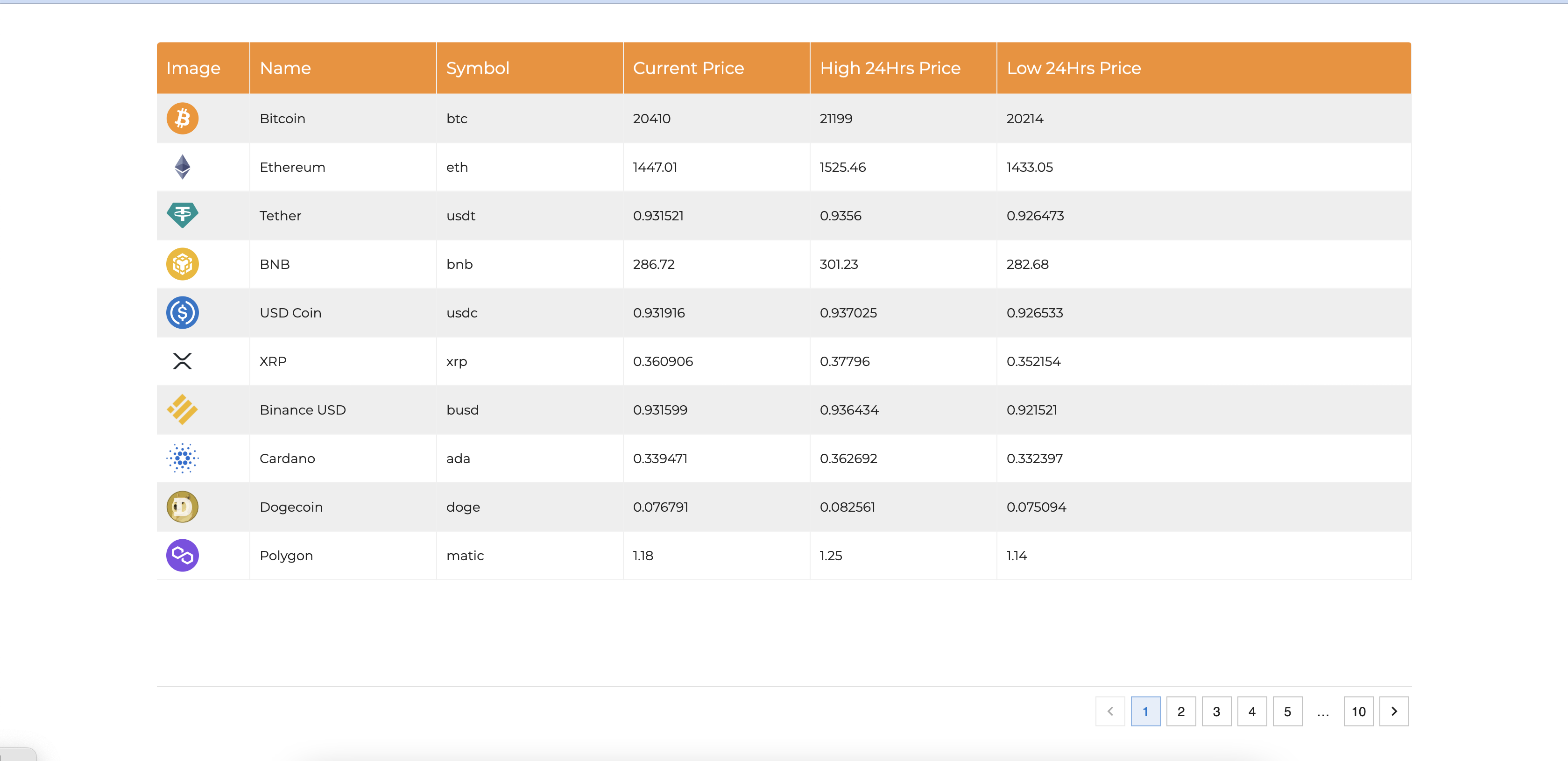Select the XRP cross icon
Viewport: 1568px width, 761px height.
[182, 360]
